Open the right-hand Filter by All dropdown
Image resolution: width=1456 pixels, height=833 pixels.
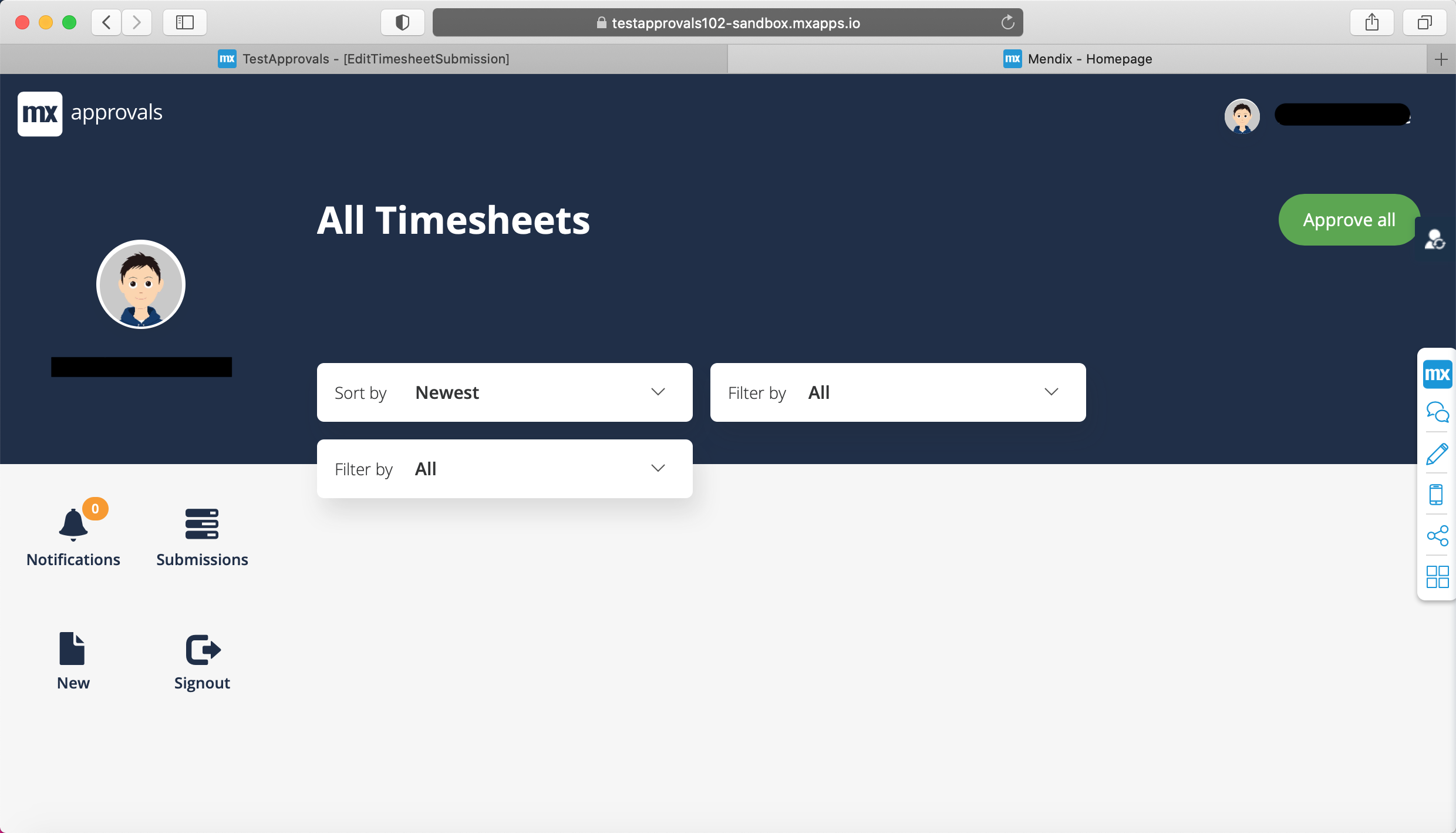898,392
